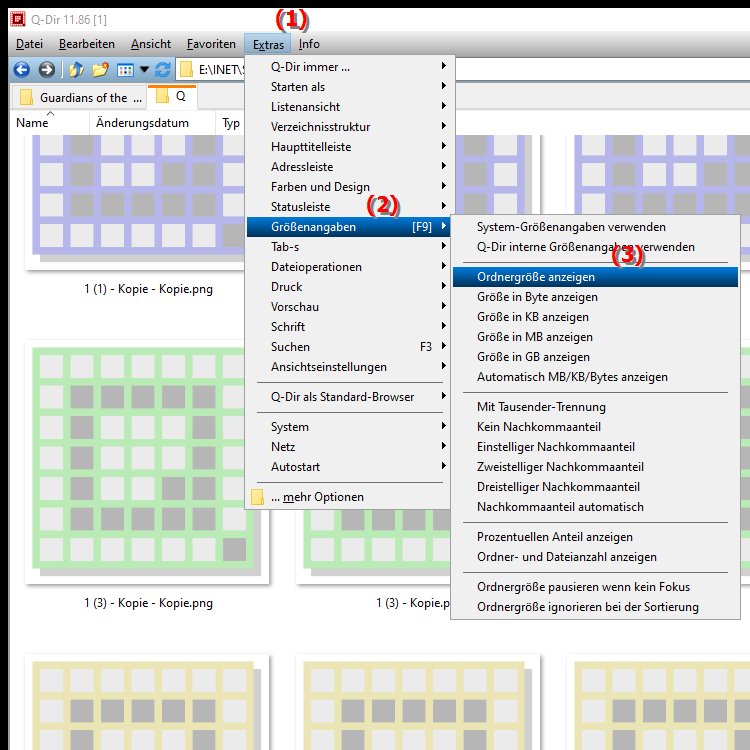
Task: Sort by the Änderungsdatum column header
Action: coord(152,123)
